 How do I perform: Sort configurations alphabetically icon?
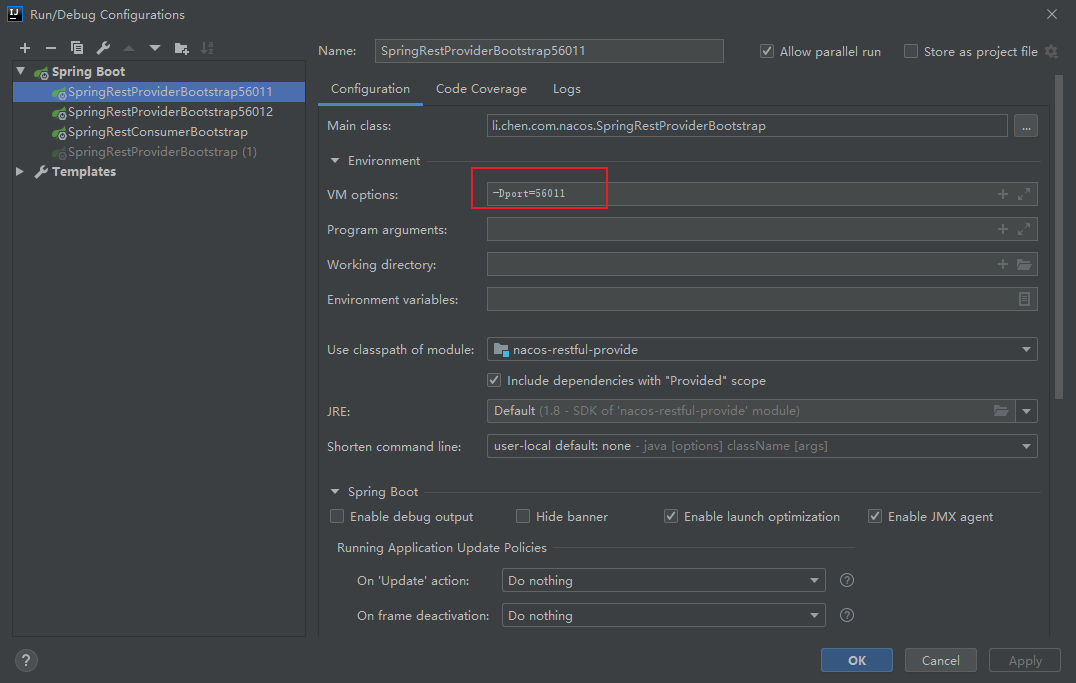(x=207, y=48)
